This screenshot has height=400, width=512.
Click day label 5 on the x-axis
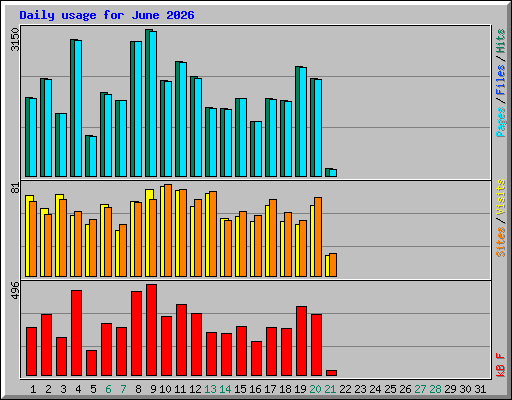(x=93, y=389)
